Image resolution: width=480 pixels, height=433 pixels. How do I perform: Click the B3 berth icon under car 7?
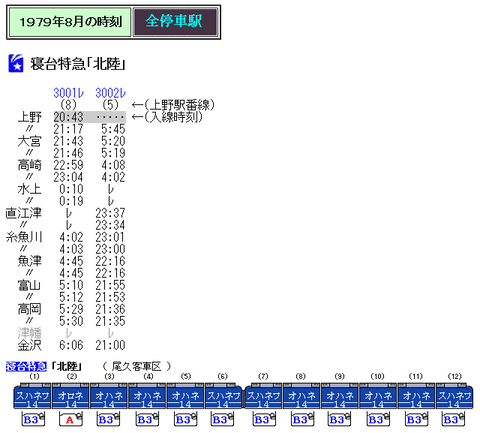pos(264,419)
